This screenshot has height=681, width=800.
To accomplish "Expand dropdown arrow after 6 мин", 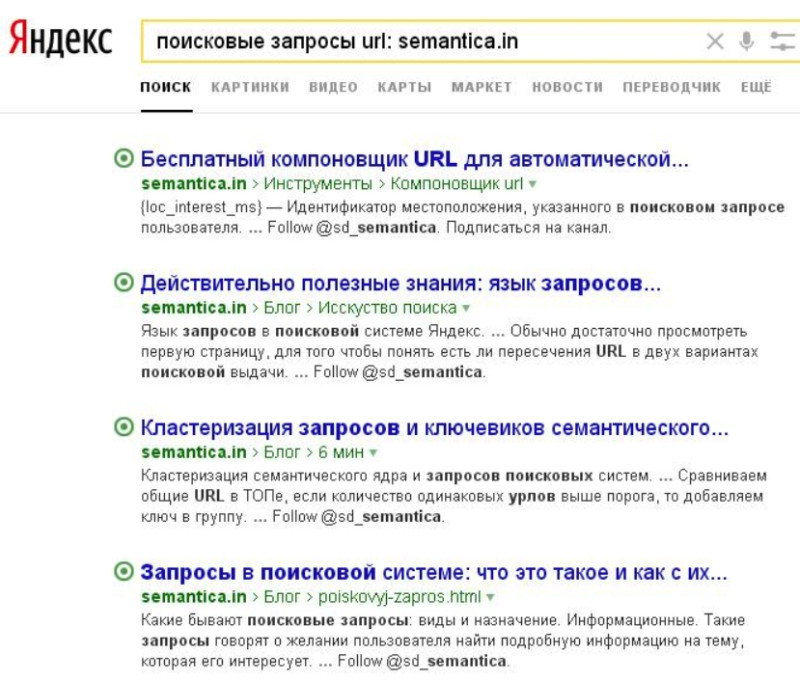I will point(373,453).
